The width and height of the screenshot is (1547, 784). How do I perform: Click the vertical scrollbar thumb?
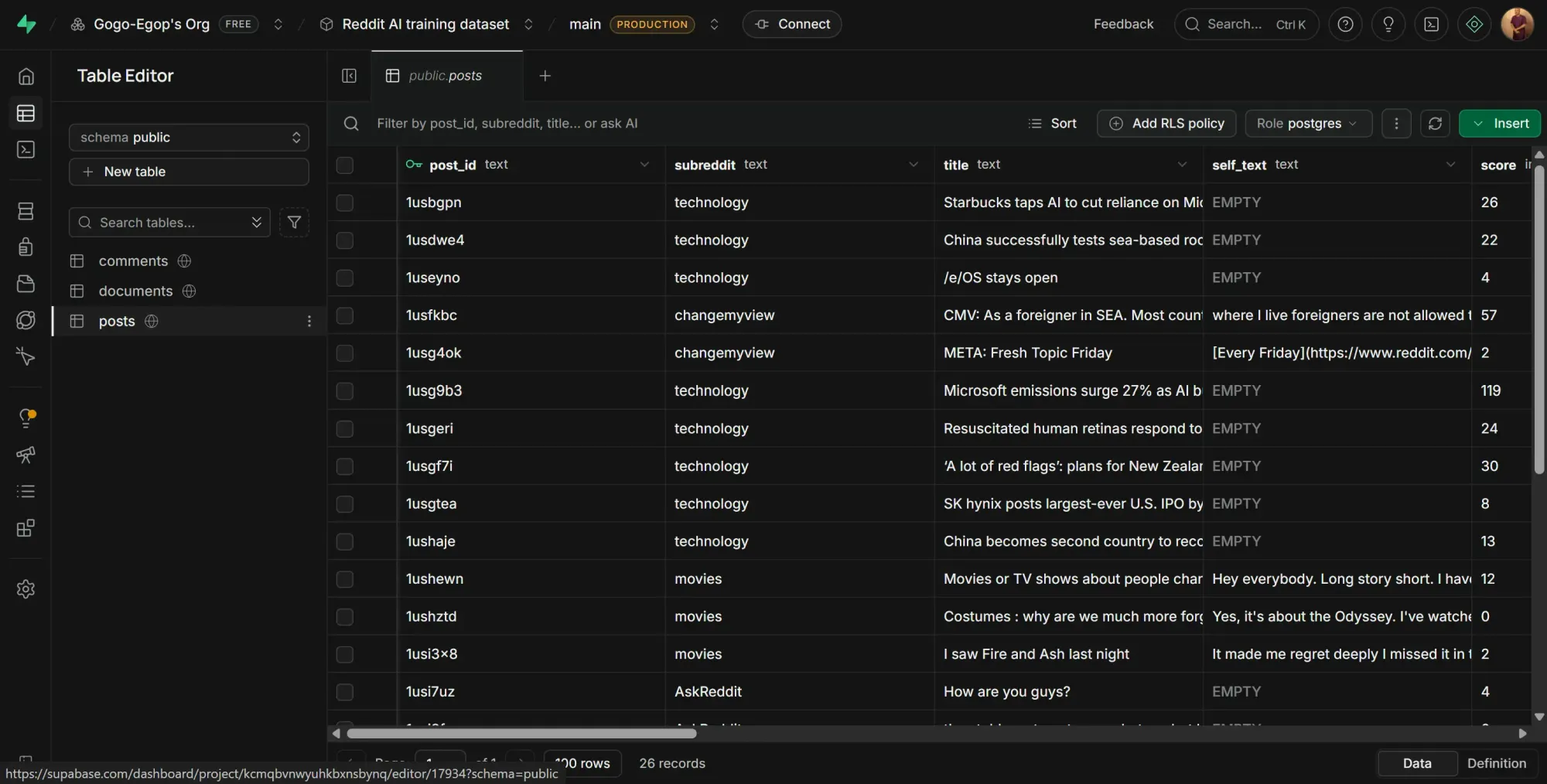coord(1539,319)
